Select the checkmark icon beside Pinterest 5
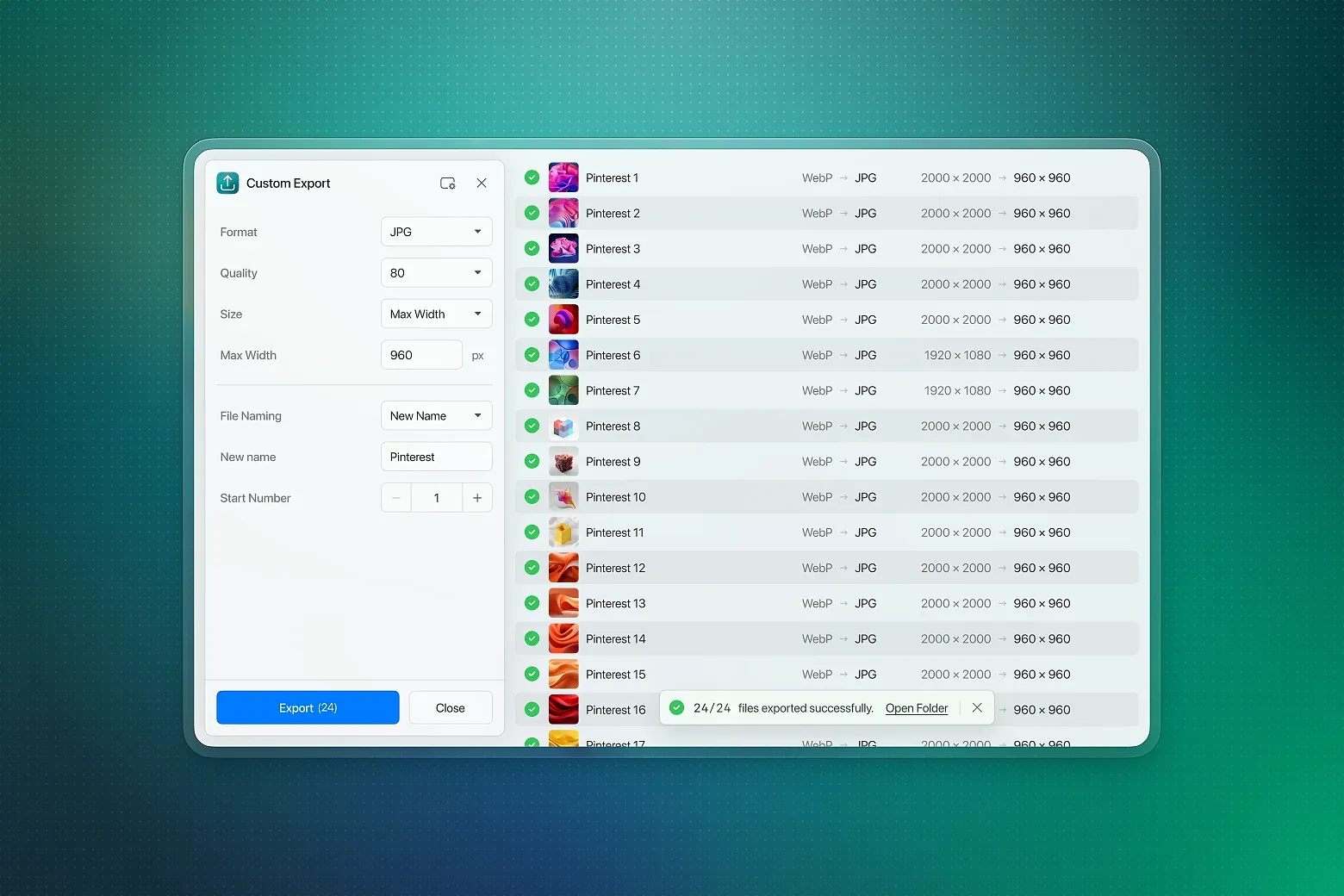This screenshot has width=1344, height=896. (x=531, y=319)
